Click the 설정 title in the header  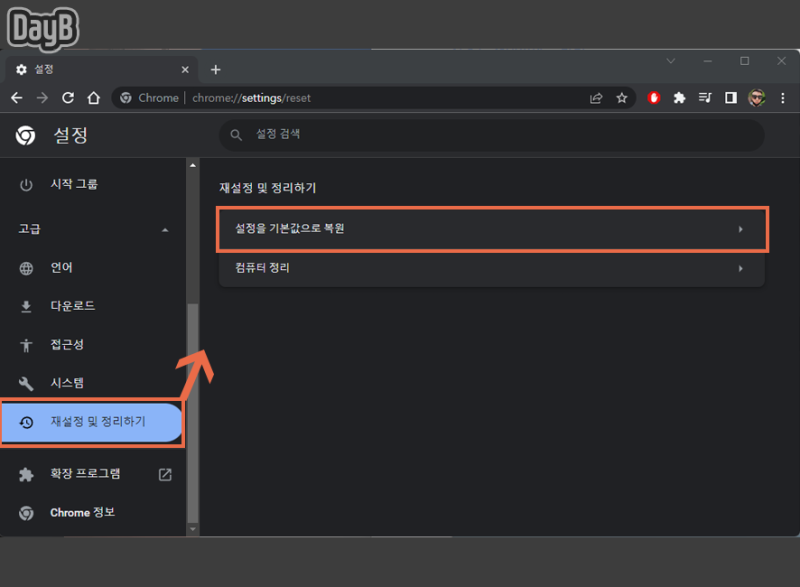pyautogui.click(x=71, y=136)
